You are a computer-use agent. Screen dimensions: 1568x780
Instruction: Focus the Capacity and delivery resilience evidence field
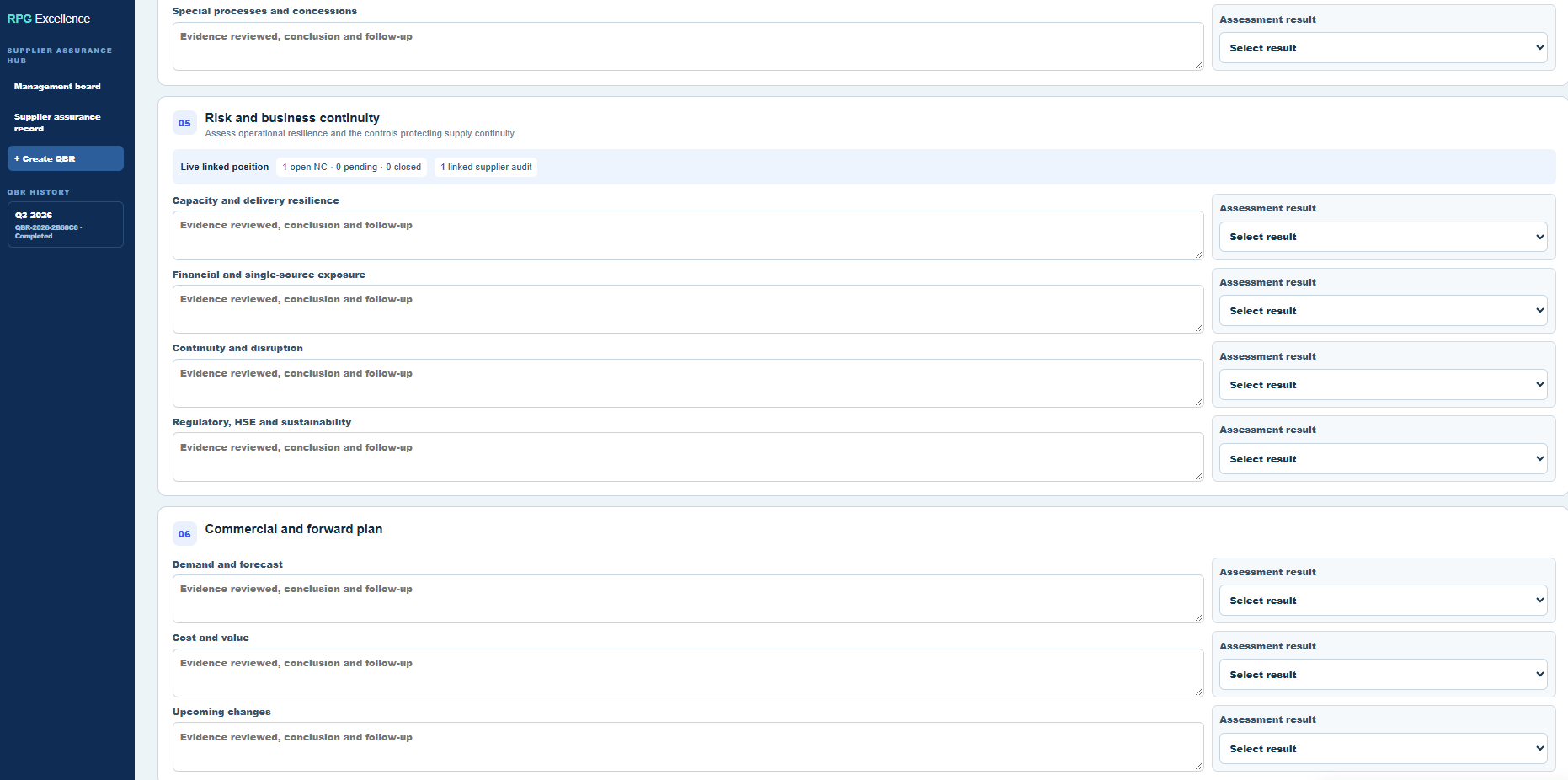[688, 235]
